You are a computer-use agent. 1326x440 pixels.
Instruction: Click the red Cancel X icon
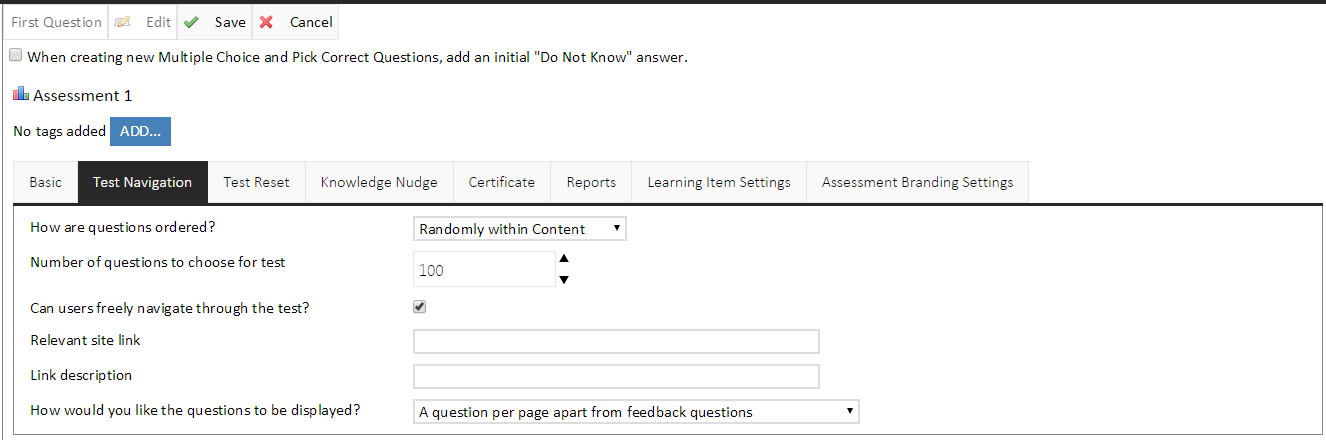tap(266, 22)
